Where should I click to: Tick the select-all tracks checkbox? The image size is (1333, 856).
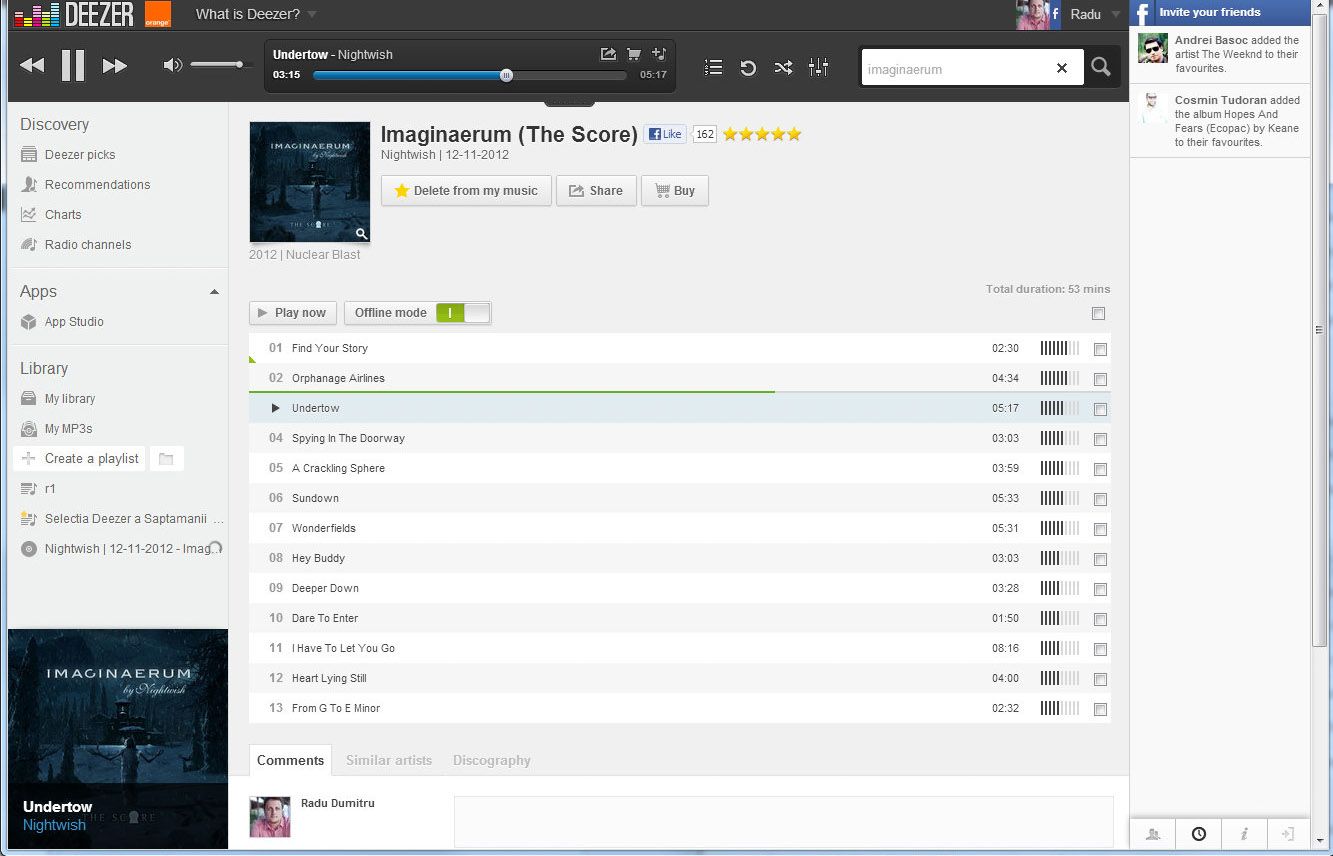[1099, 314]
